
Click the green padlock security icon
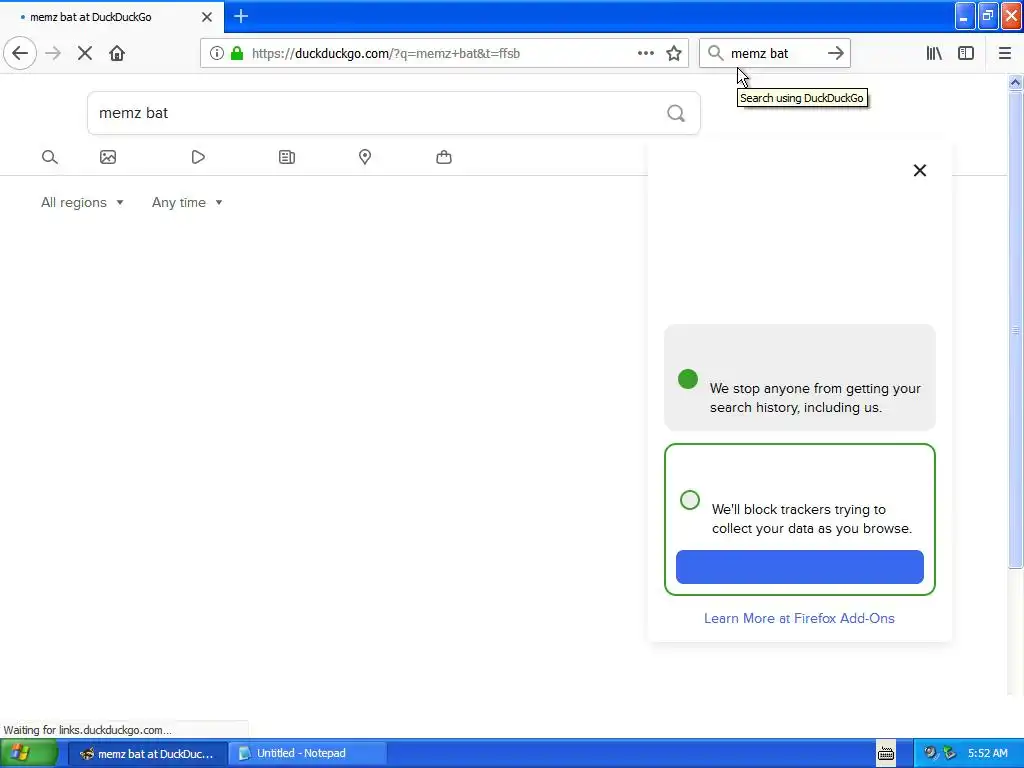(x=237, y=53)
